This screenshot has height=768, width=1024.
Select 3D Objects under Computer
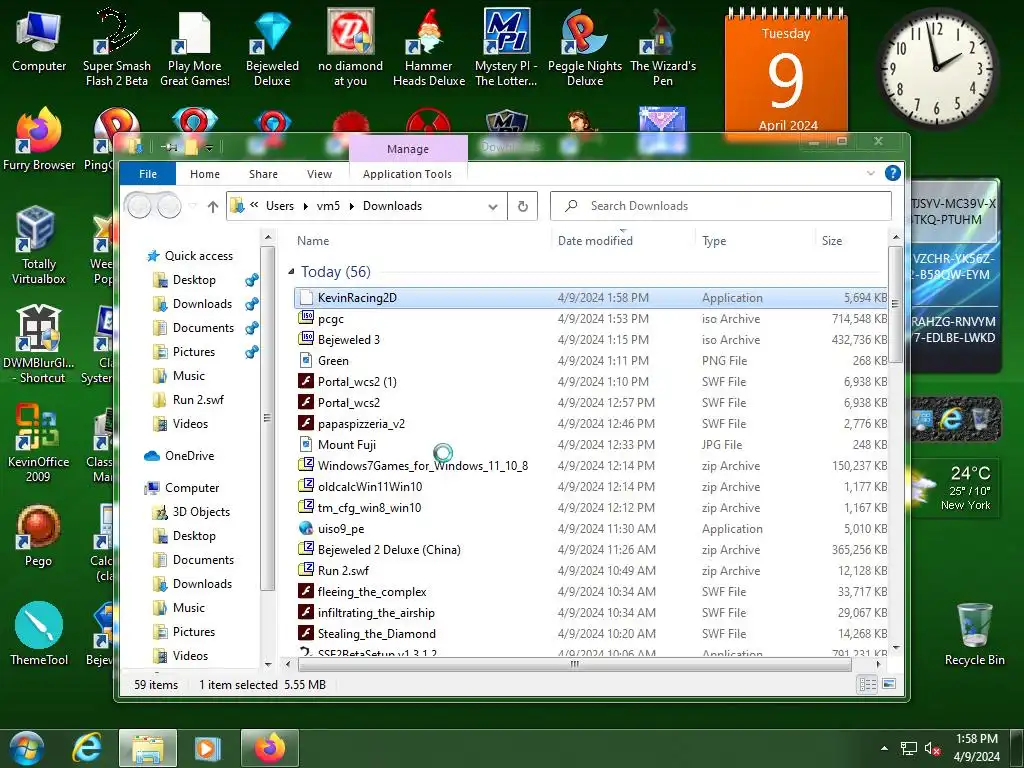[201, 512]
